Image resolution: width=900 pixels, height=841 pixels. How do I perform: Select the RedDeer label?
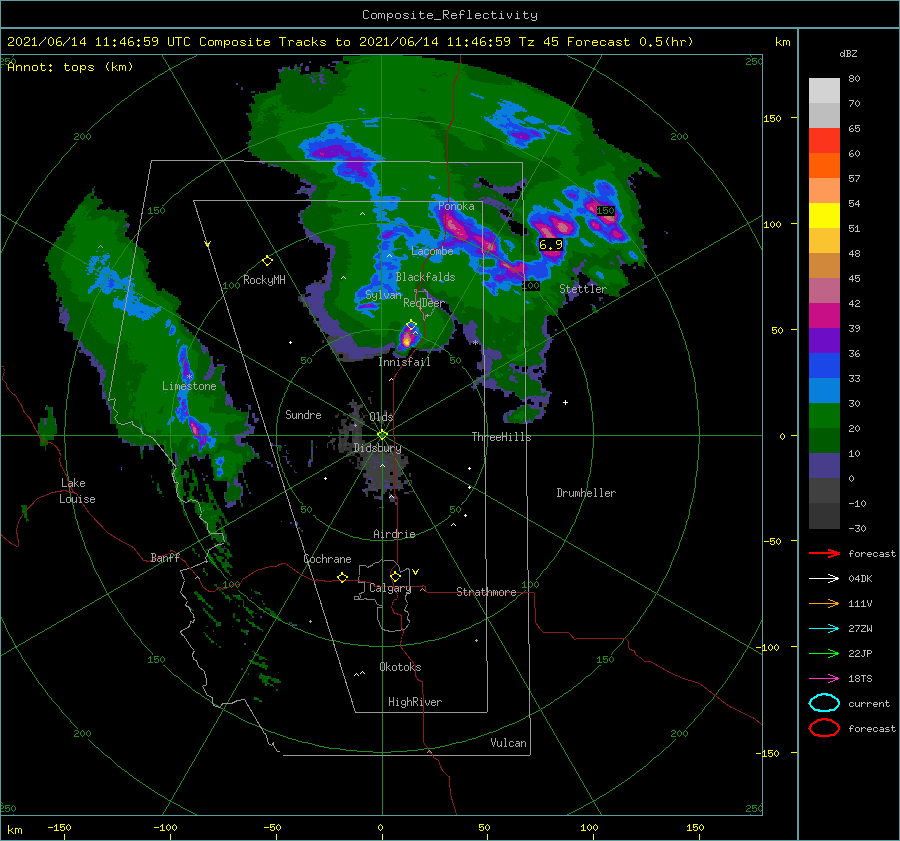point(424,303)
